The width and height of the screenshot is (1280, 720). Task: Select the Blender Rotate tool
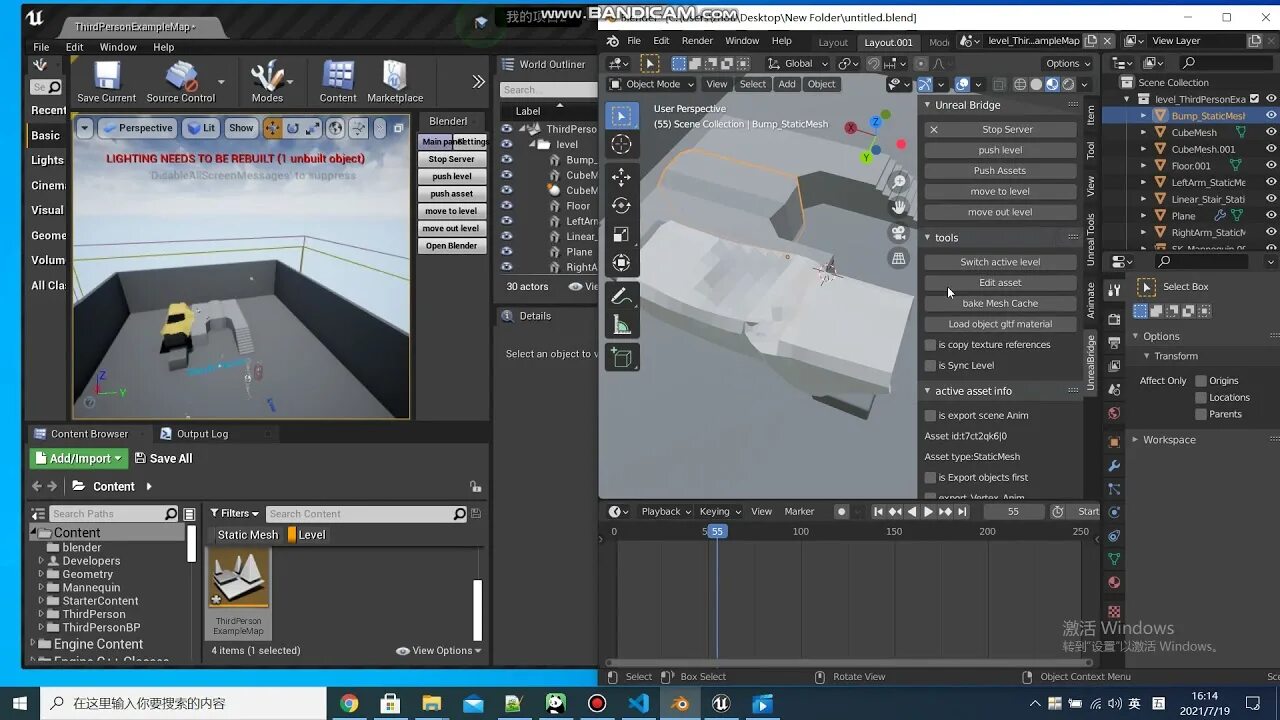tap(621, 205)
